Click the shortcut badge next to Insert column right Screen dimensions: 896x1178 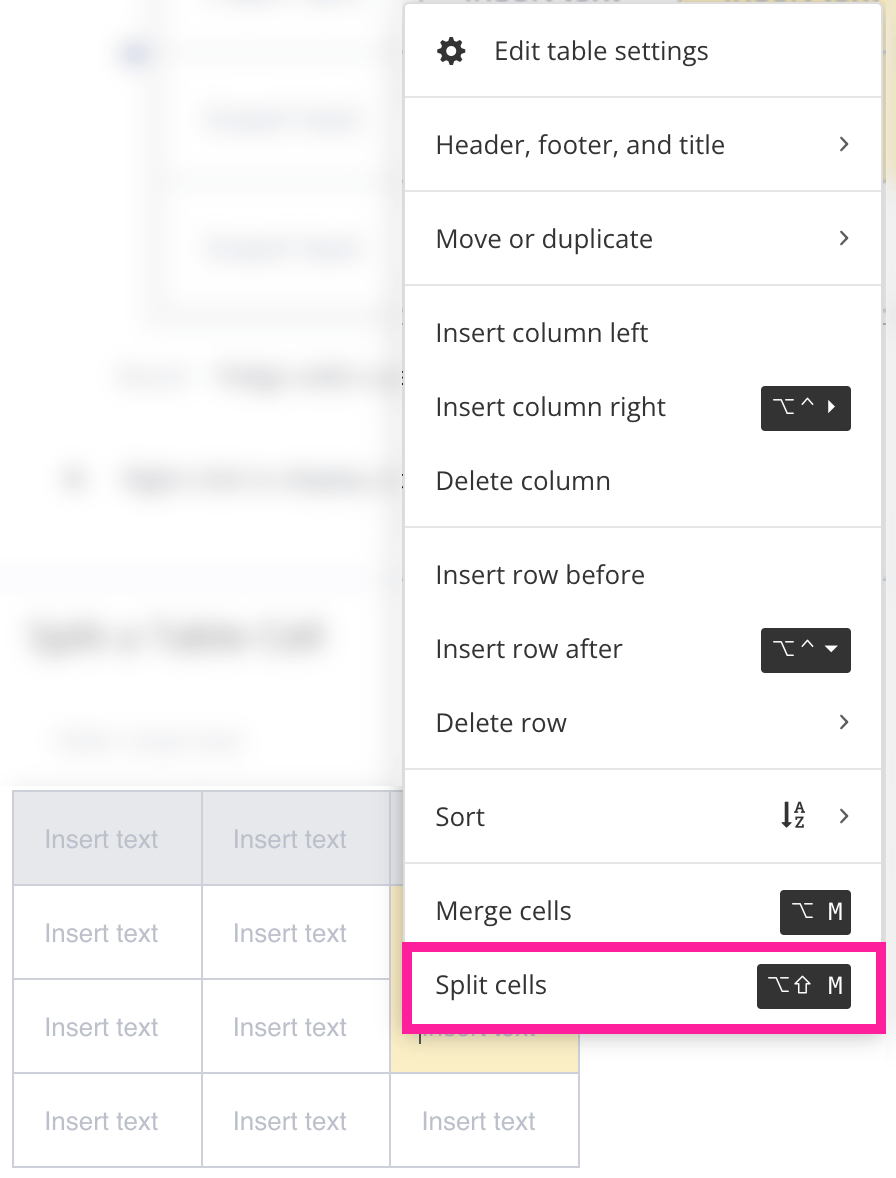point(806,408)
